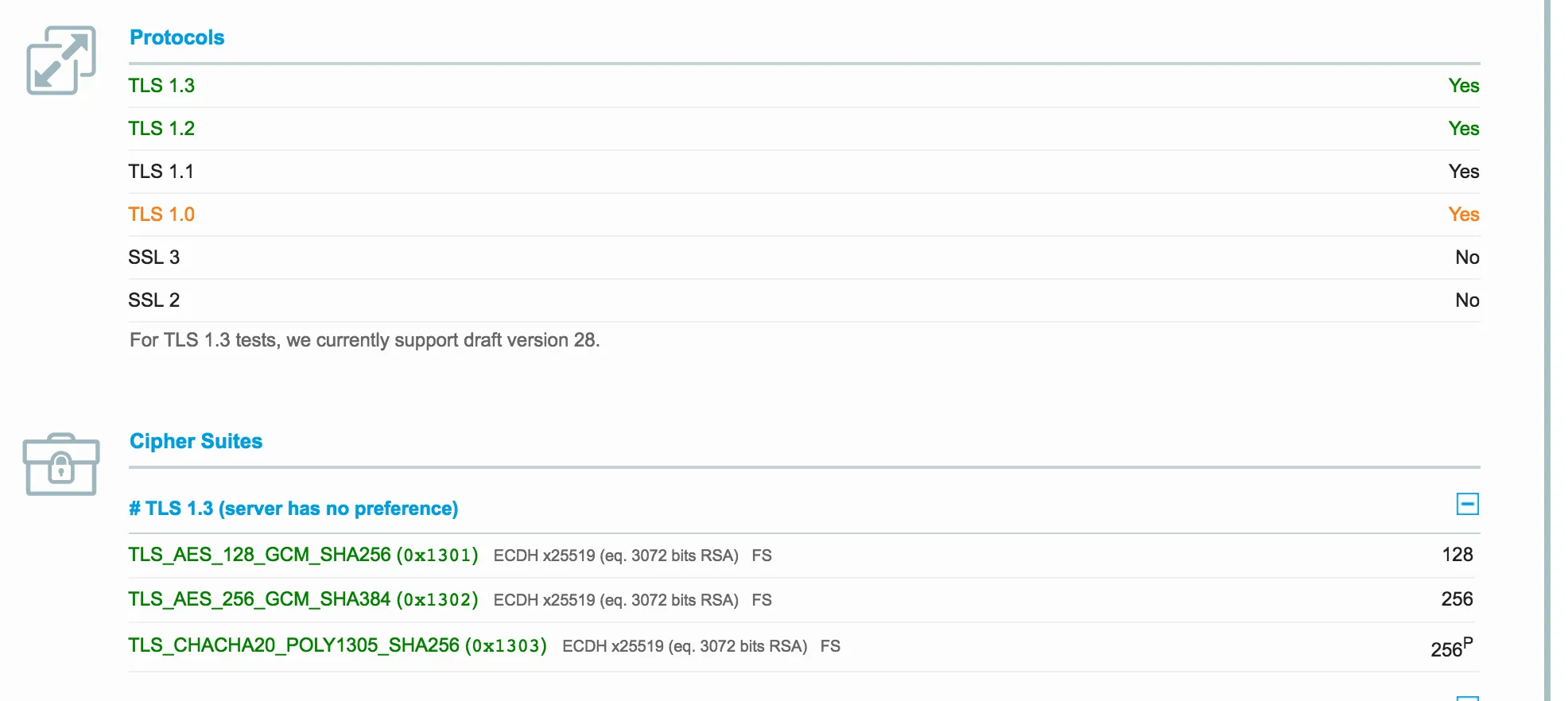
Task: Click TLS_AES_128_GCM_SHA256 (0x1301) cipher name
Action: 303,555
